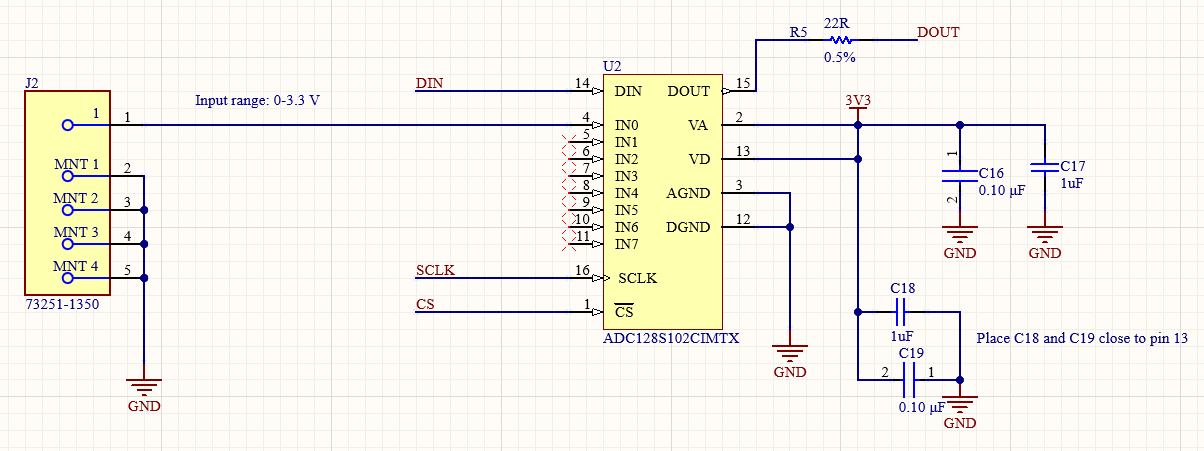Select the GND symbol beneath capacitor C17
The width and height of the screenshot is (1204, 451).
coord(1044,236)
